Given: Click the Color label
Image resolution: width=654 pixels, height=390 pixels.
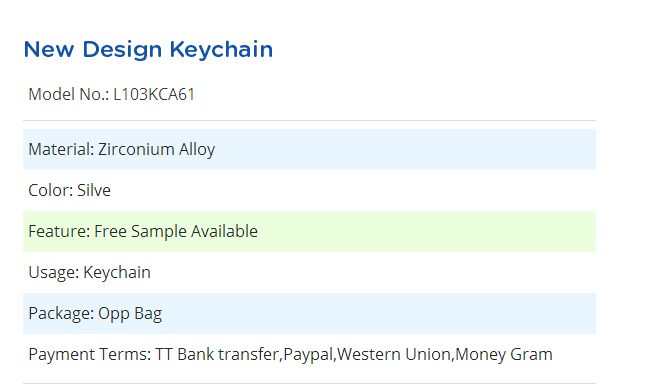Looking at the screenshot, I should [50, 190].
